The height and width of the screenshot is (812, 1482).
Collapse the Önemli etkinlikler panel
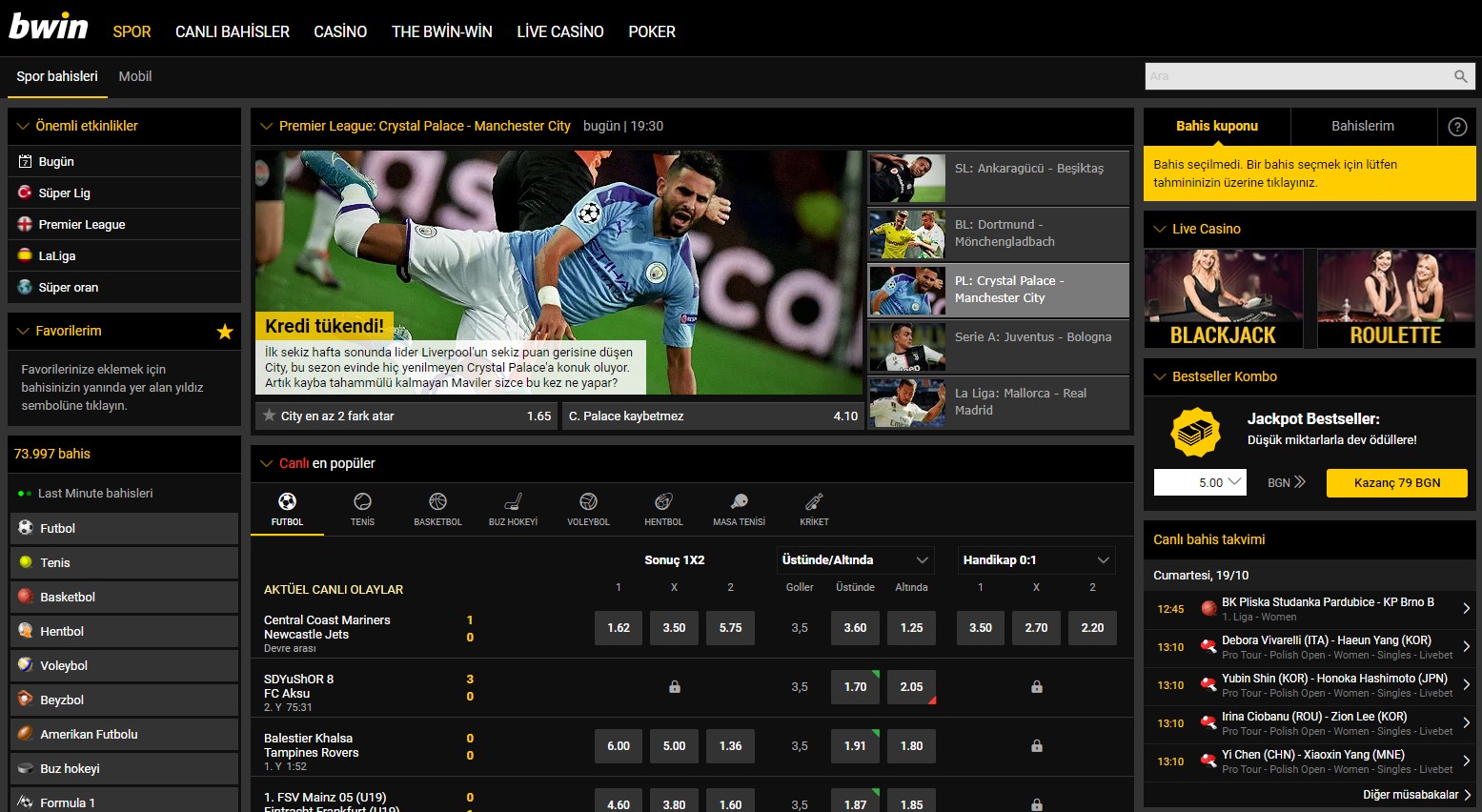[x=23, y=126]
